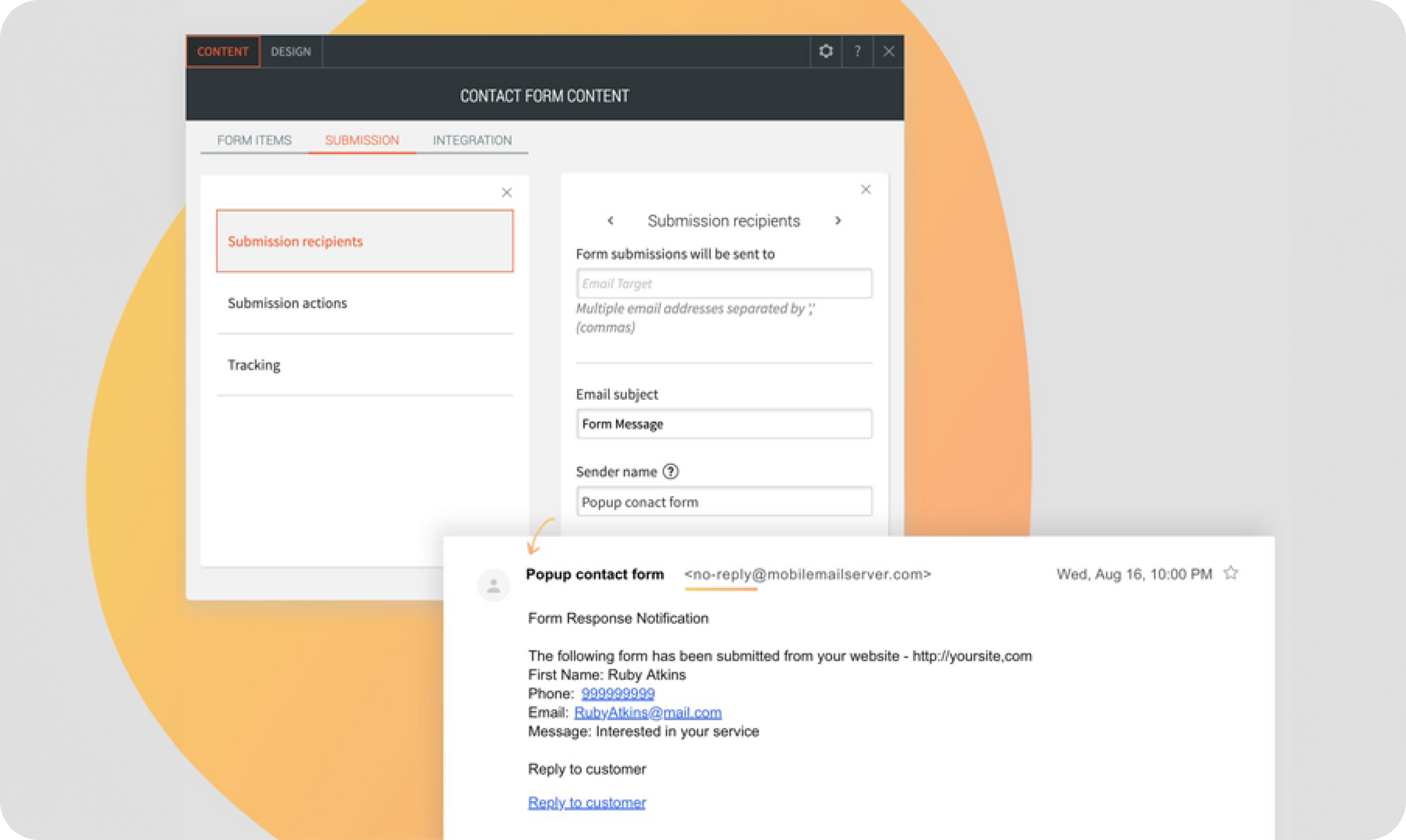This screenshot has width=1406, height=840.
Task: Switch to the Integration tab
Action: tap(472, 140)
